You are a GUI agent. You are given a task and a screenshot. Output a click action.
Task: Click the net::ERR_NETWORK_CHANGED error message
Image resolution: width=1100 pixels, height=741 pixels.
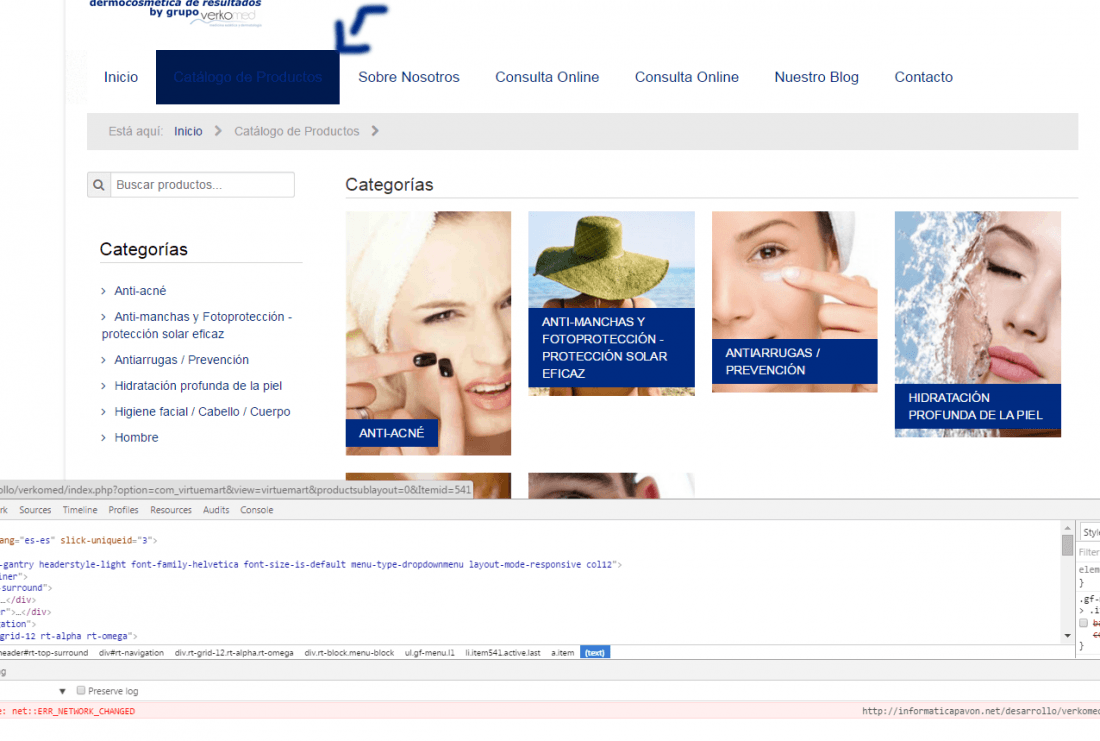[x=73, y=711]
